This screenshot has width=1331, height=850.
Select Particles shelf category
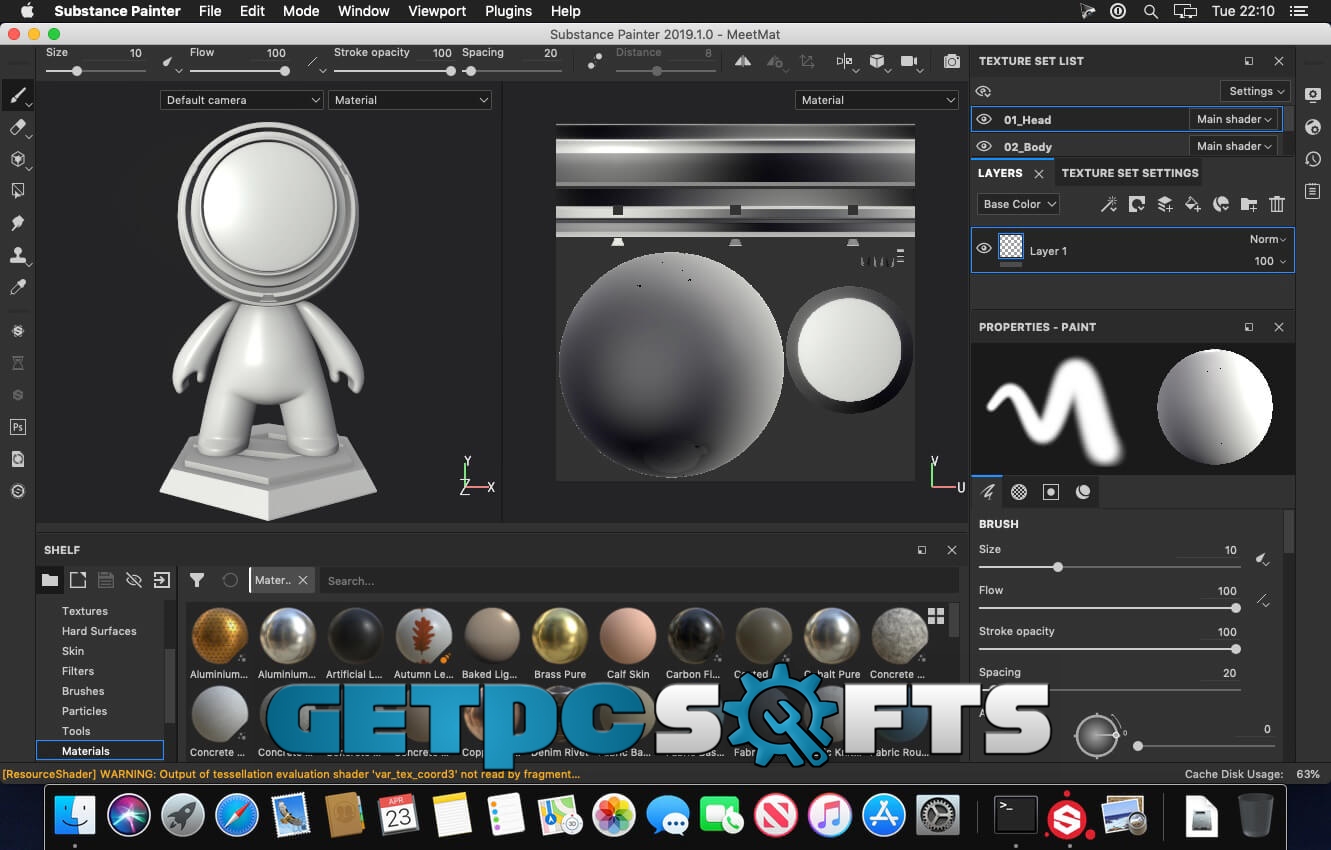point(84,711)
